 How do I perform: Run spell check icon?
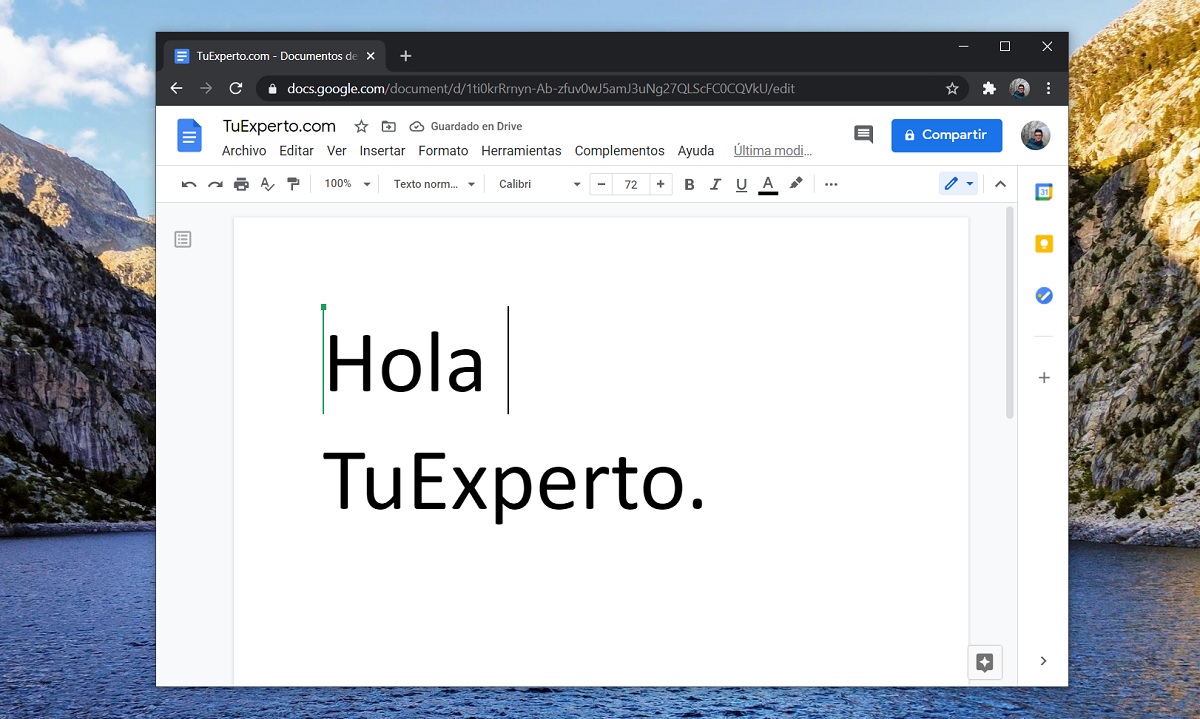(267, 184)
